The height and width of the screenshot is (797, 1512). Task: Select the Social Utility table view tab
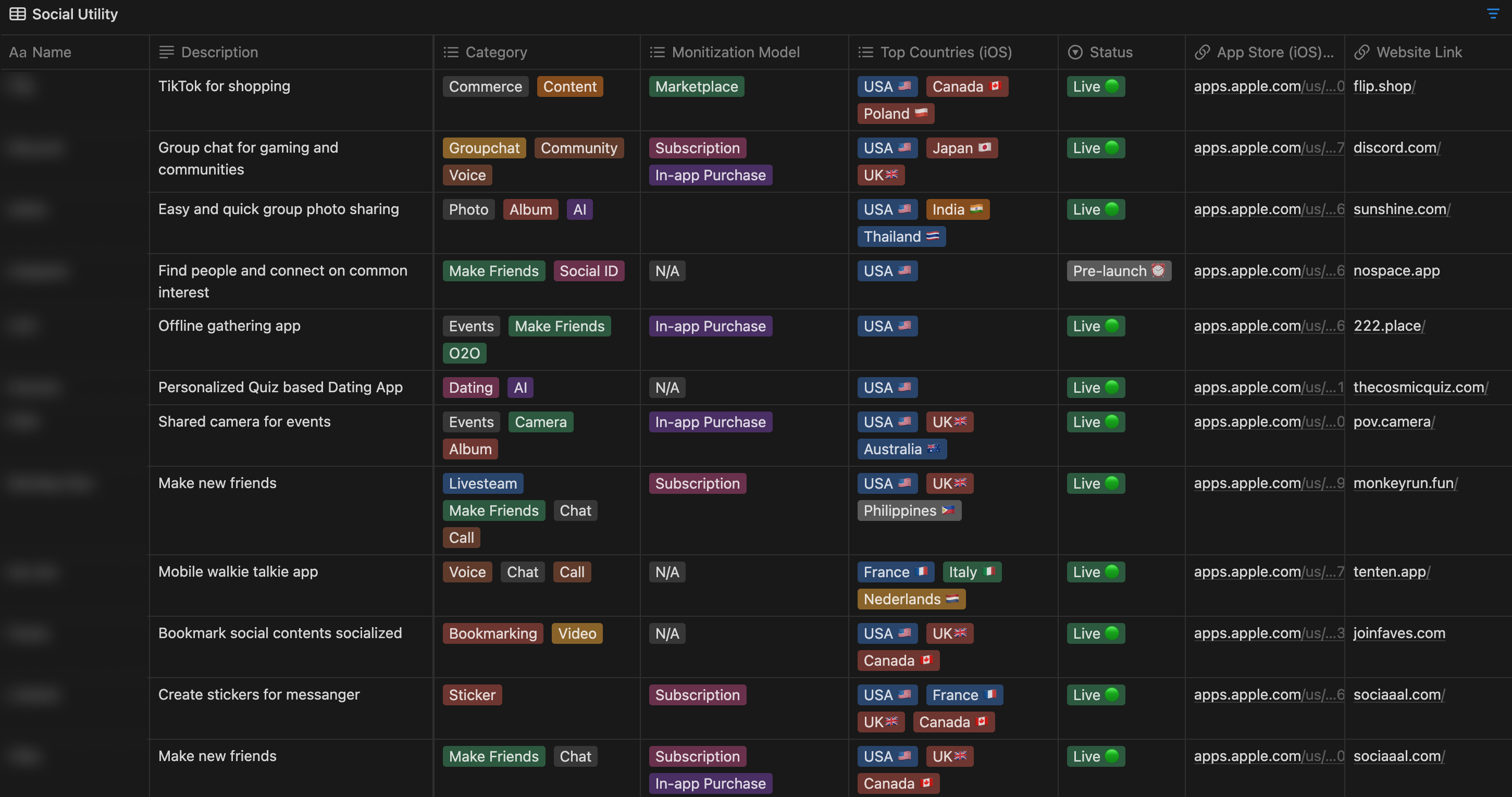(64, 14)
